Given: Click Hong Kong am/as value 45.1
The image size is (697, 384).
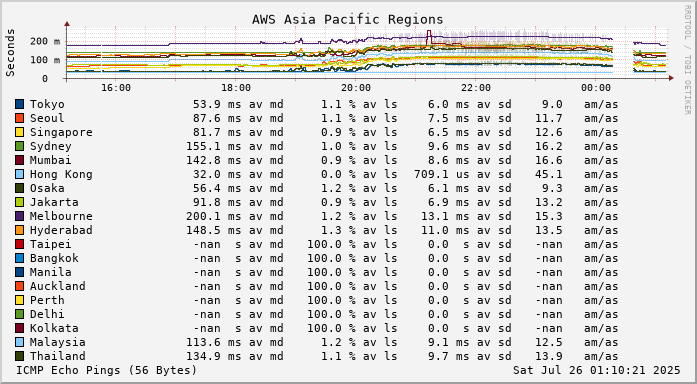Looking at the screenshot, I should 549,174.
